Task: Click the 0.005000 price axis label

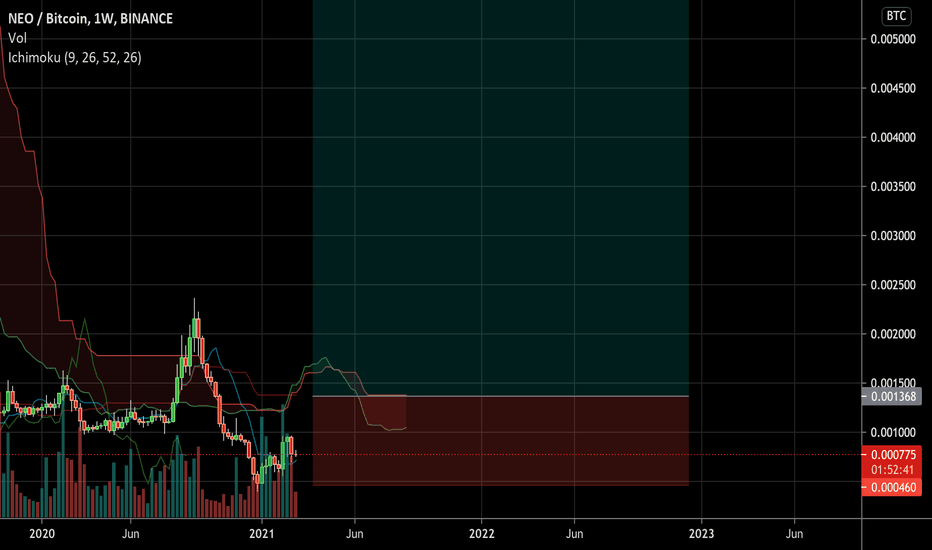Action: (893, 39)
